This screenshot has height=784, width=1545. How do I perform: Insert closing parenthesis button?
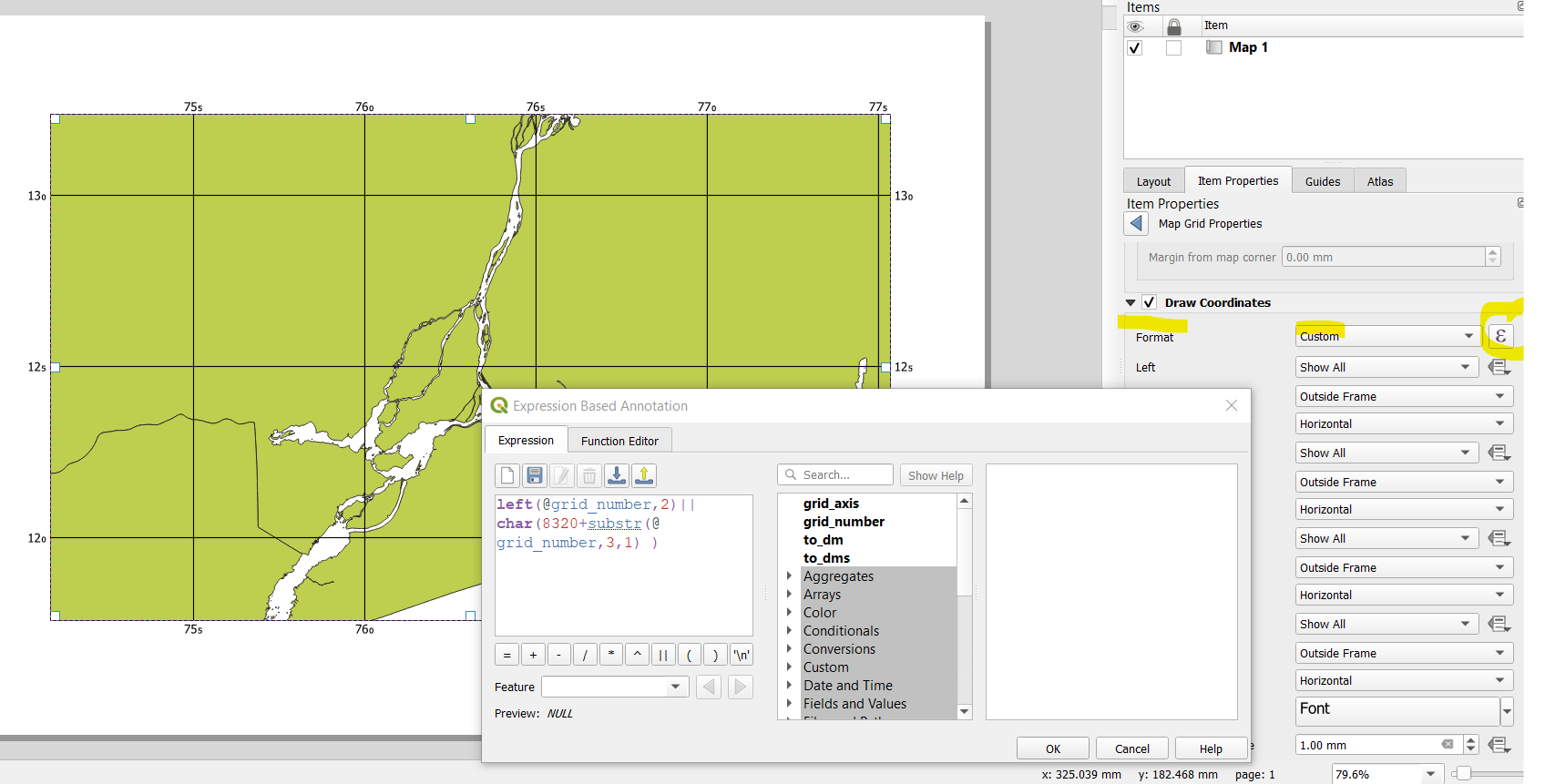coord(715,655)
